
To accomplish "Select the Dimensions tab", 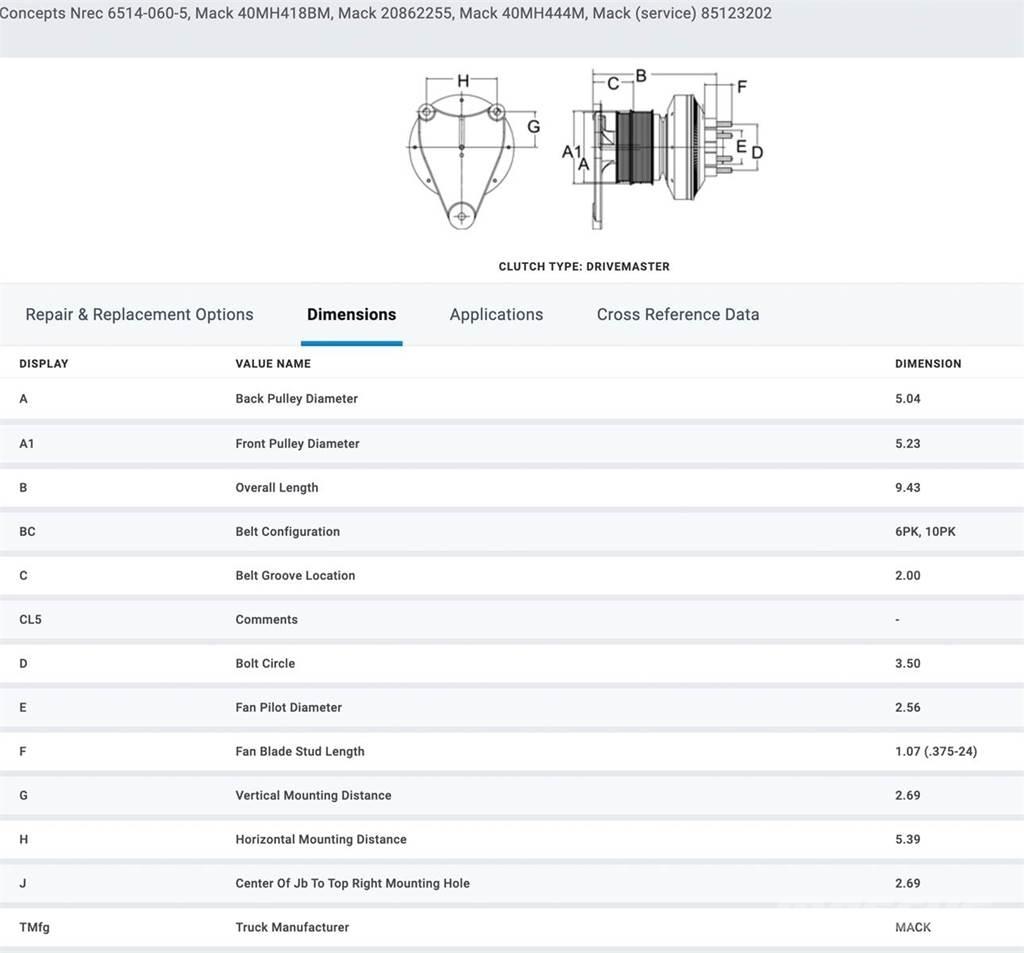I will click(x=351, y=314).
